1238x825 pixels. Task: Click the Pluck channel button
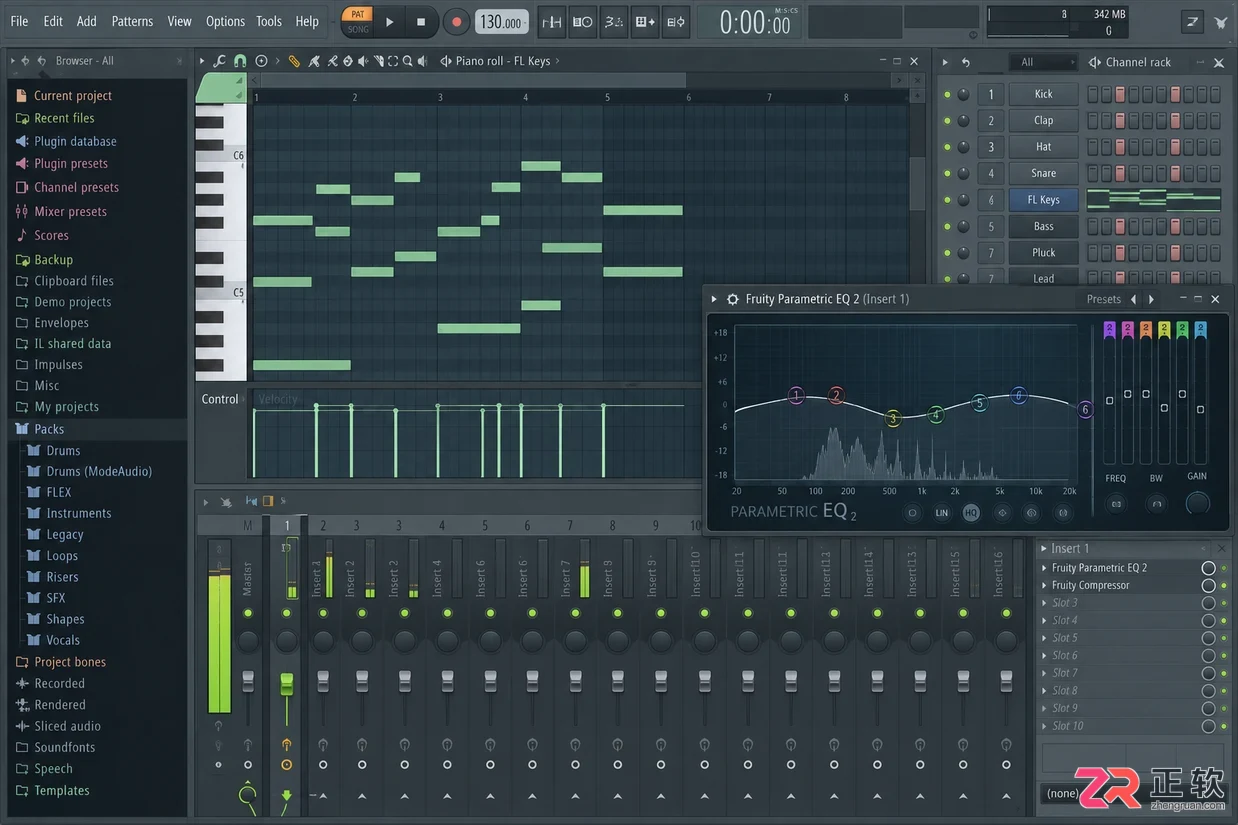click(x=1043, y=253)
